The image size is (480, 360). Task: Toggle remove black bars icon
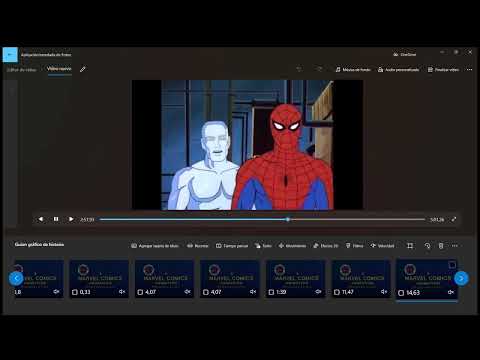point(410,246)
